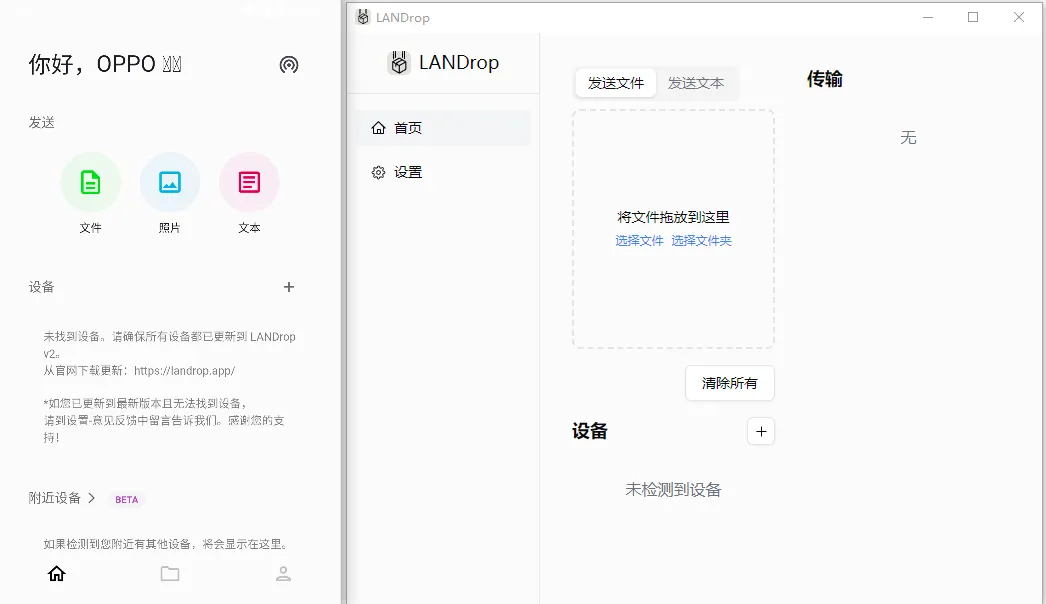Expand 附近设备 chevron in mobile app
This screenshot has width=1046, height=604.
click(x=92, y=498)
